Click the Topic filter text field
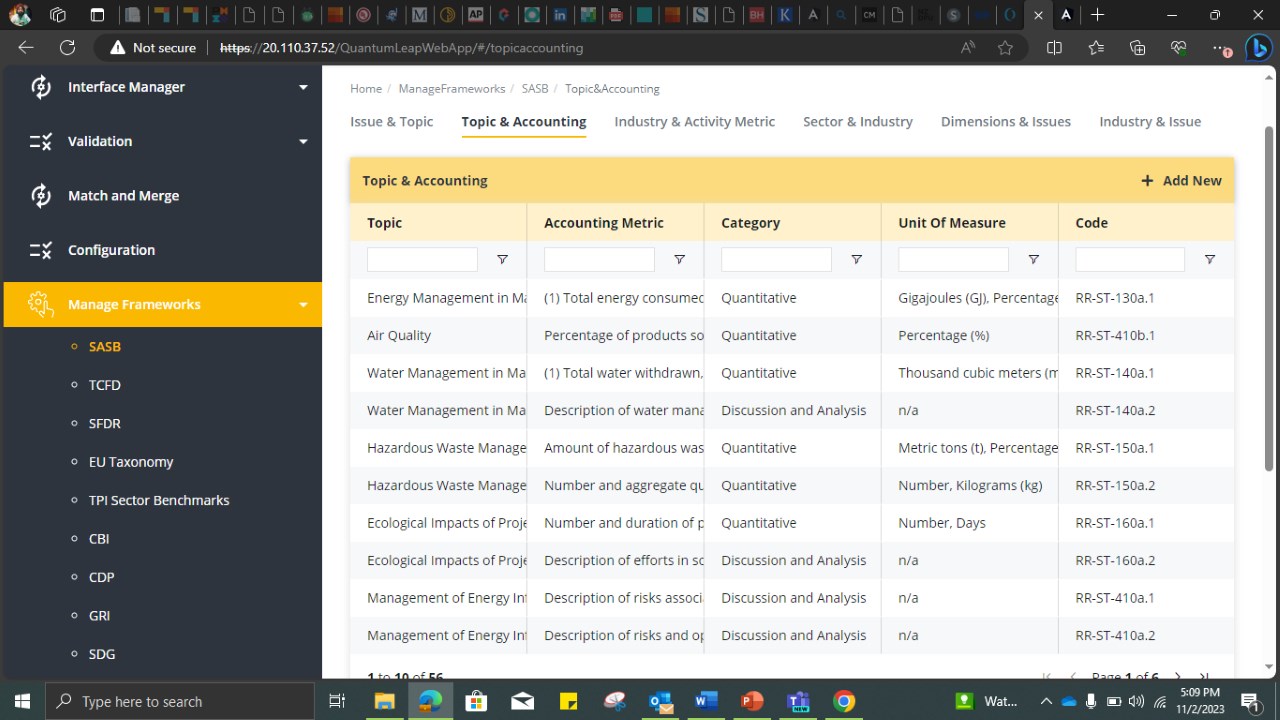 (x=422, y=260)
